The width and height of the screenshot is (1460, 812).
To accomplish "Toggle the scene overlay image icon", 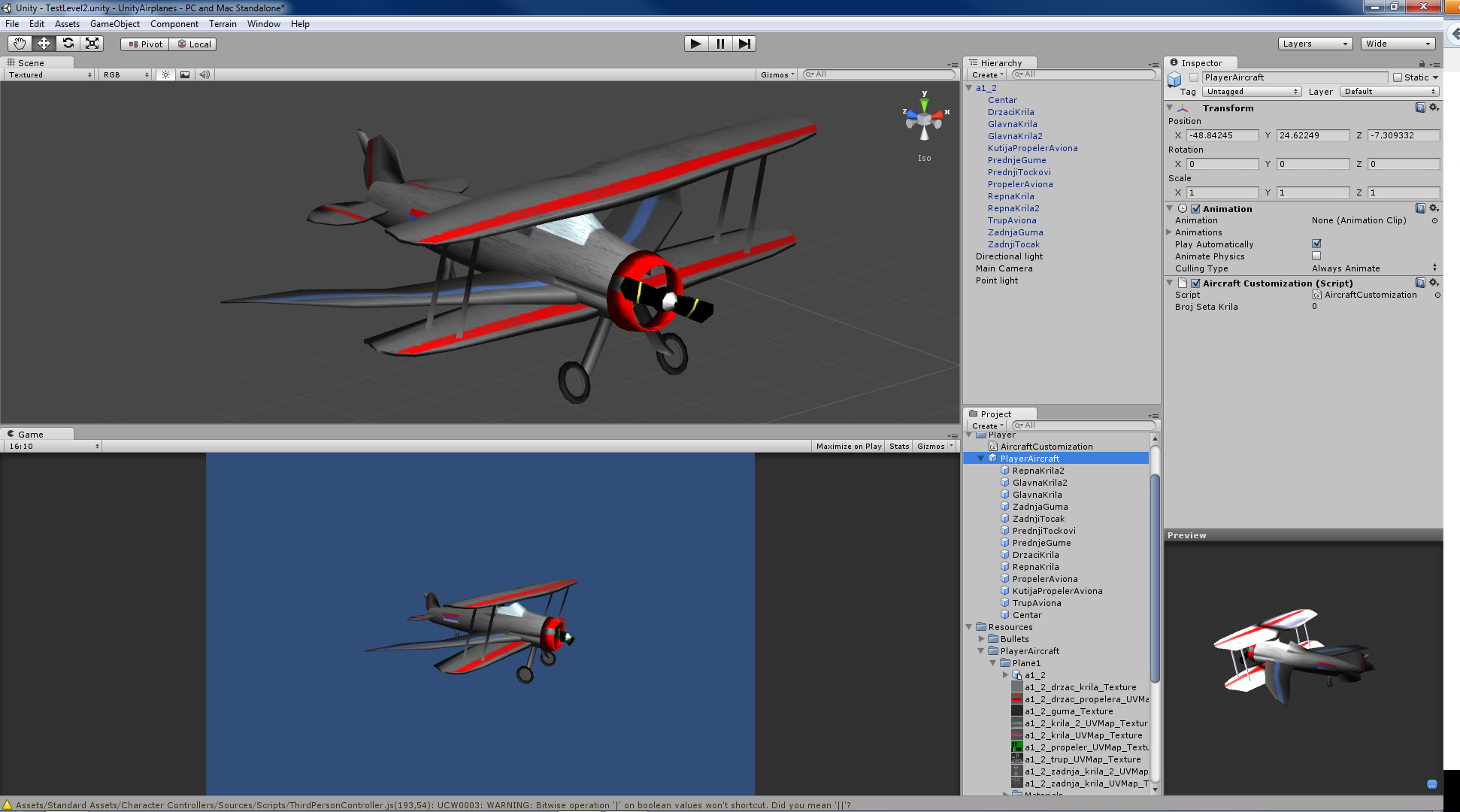I will [x=185, y=74].
